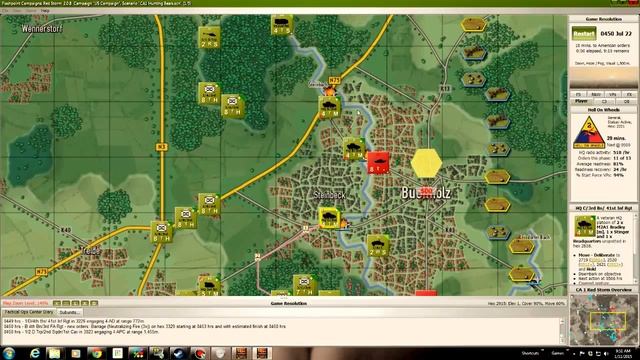Switch to the Subunits tab
The height and width of the screenshot is (360, 640).
point(69,312)
